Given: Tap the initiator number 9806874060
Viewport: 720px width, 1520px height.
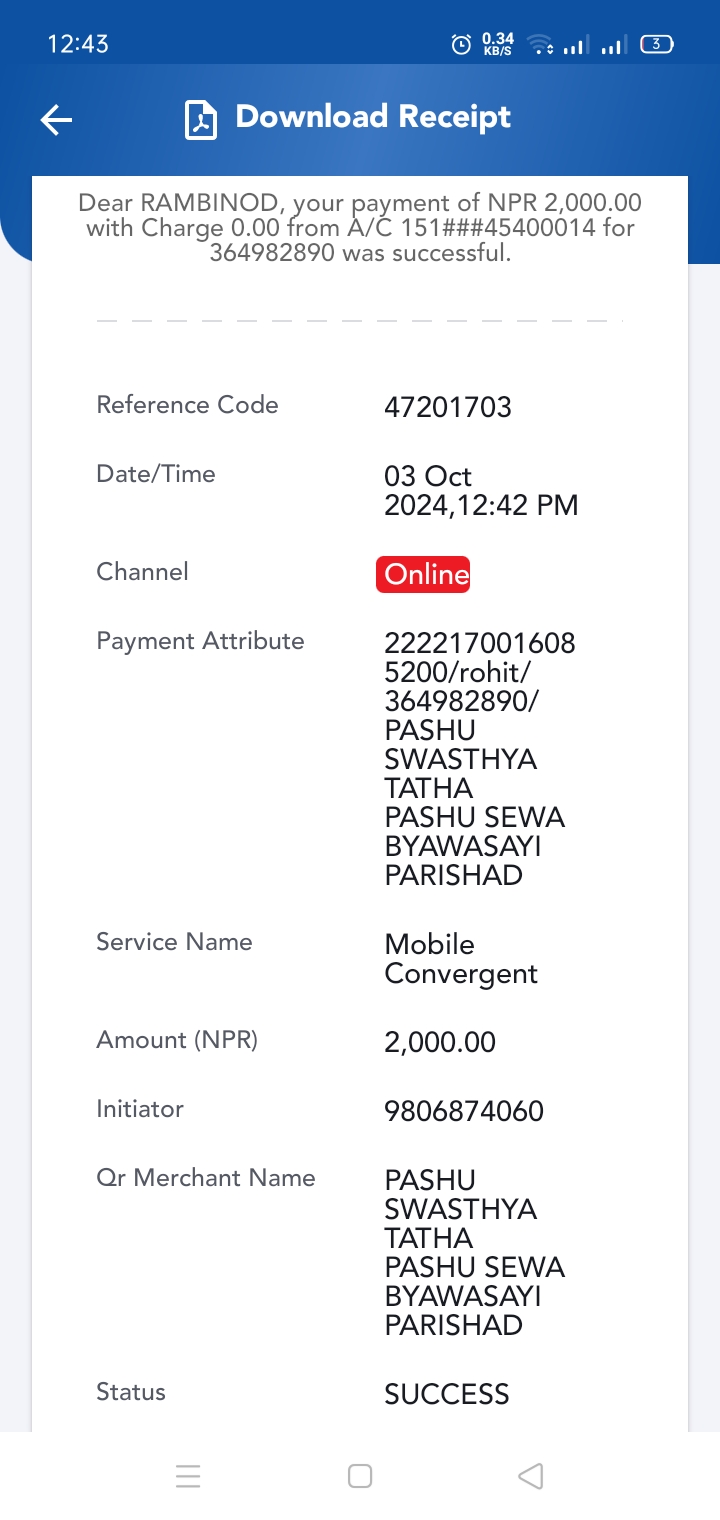Looking at the screenshot, I should [464, 1111].
